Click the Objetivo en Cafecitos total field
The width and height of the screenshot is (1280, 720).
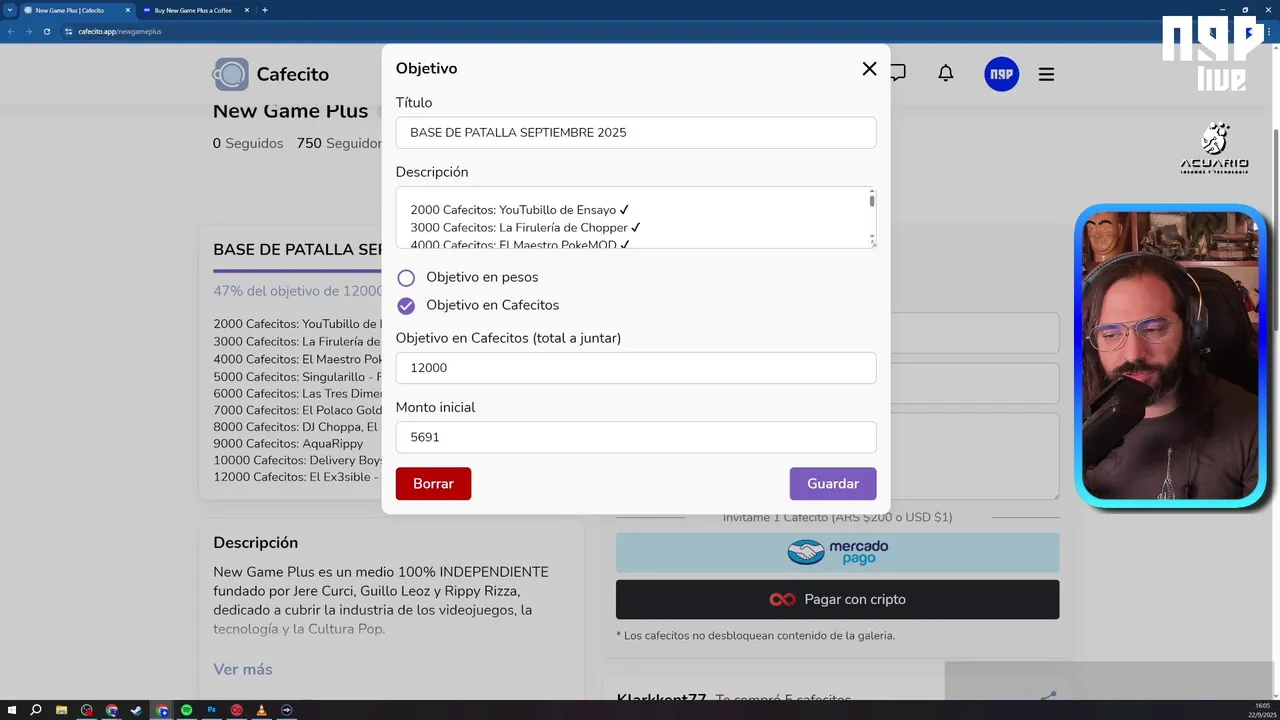636,368
